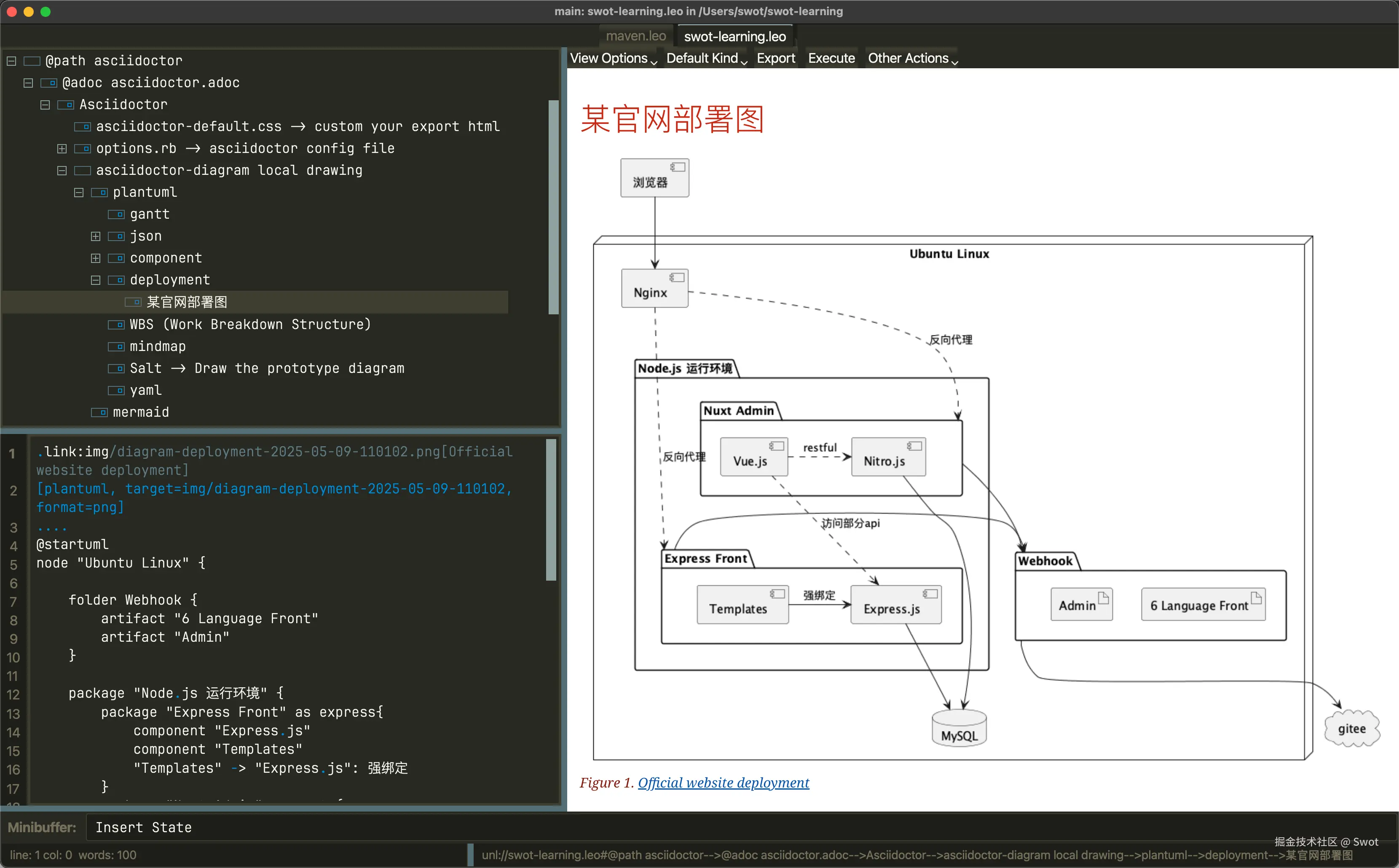Click the icon box beside Salt node

coord(116,369)
